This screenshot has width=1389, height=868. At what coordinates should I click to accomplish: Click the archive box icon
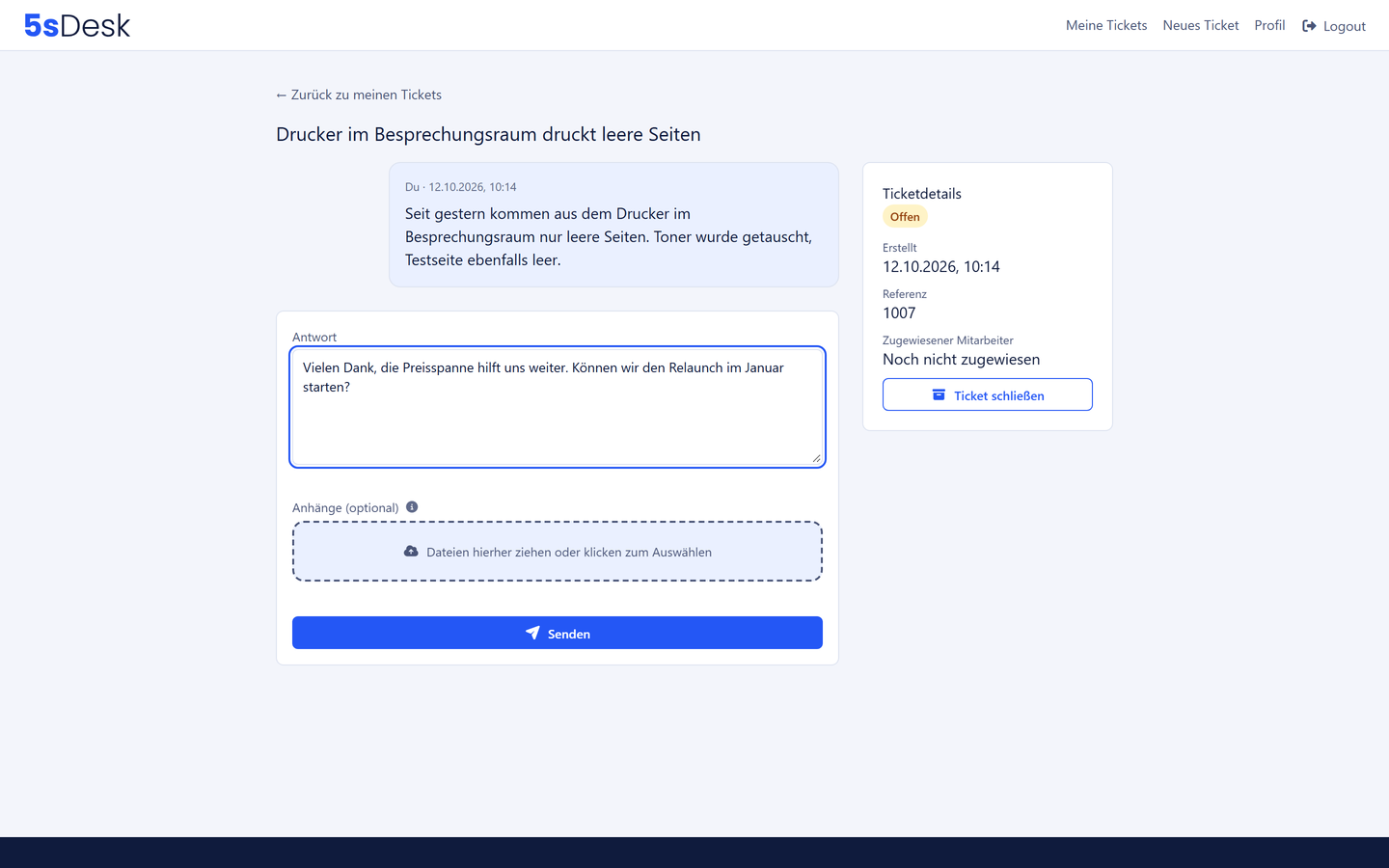click(x=939, y=395)
